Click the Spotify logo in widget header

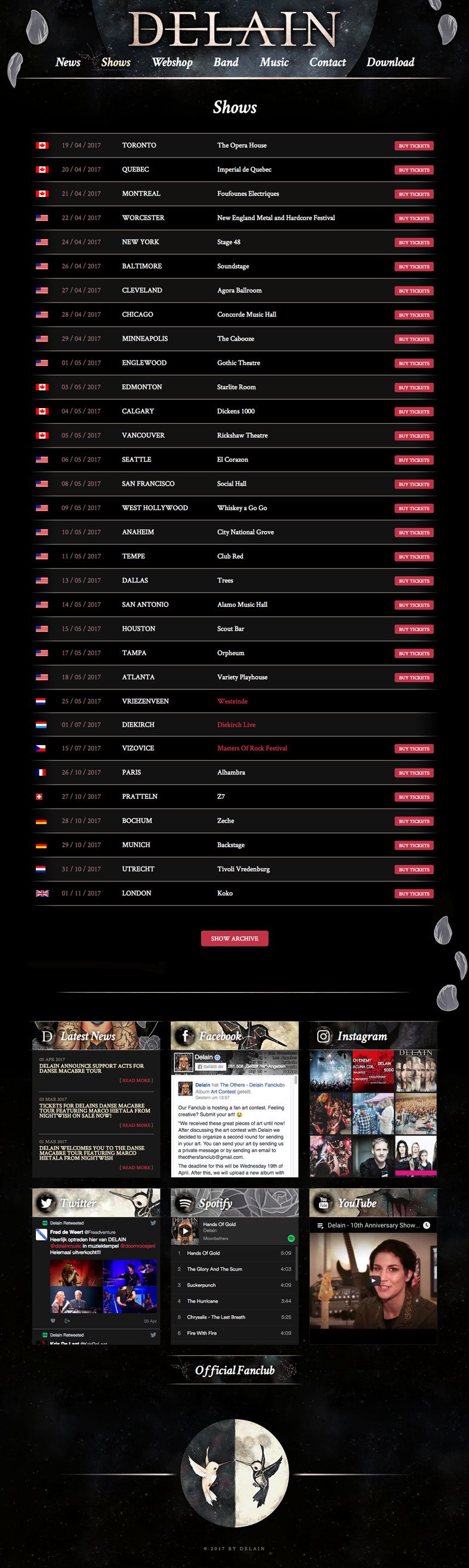tap(184, 1203)
